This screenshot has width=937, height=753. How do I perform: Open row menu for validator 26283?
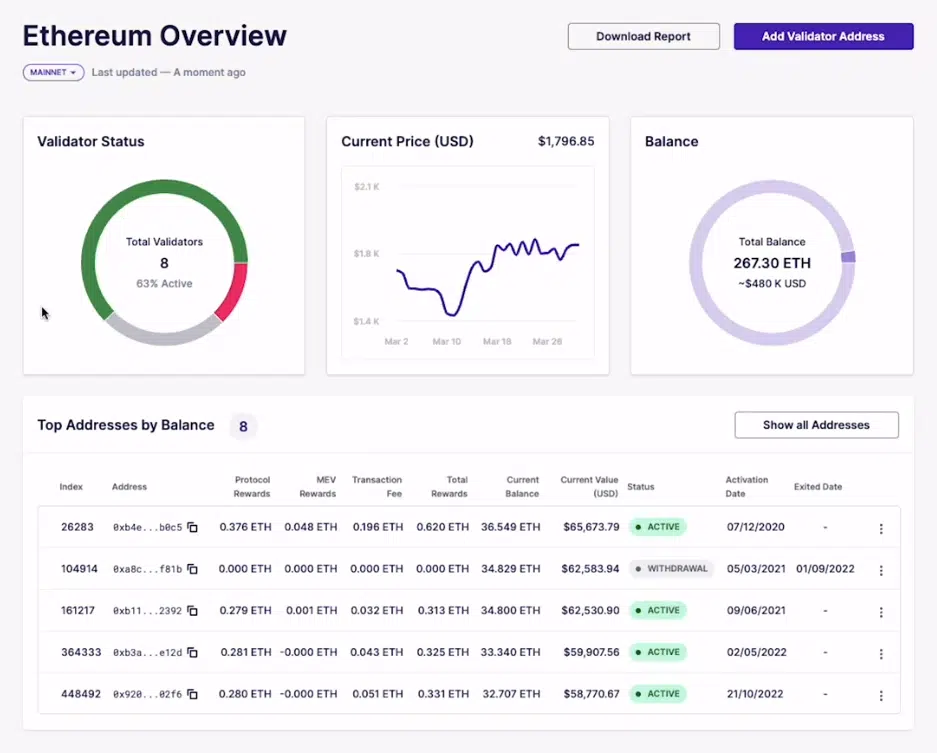(881, 528)
